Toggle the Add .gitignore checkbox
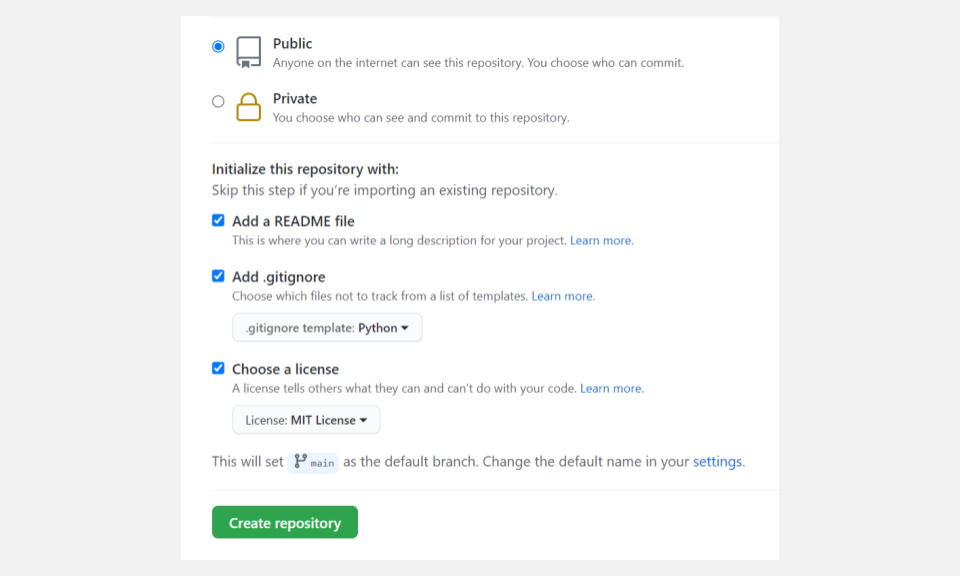 (x=218, y=276)
